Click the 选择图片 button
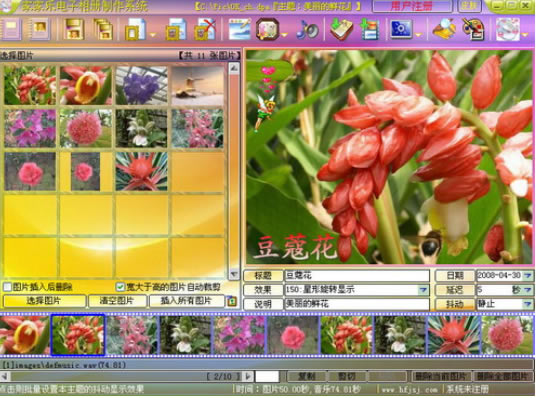 click(x=44, y=301)
